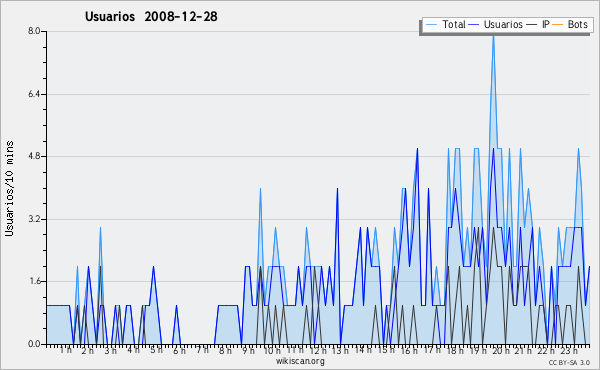Click the 'CC BY-SA 3.0' license text
The height and width of the screenshot is (370, 600).
[569, 363]
